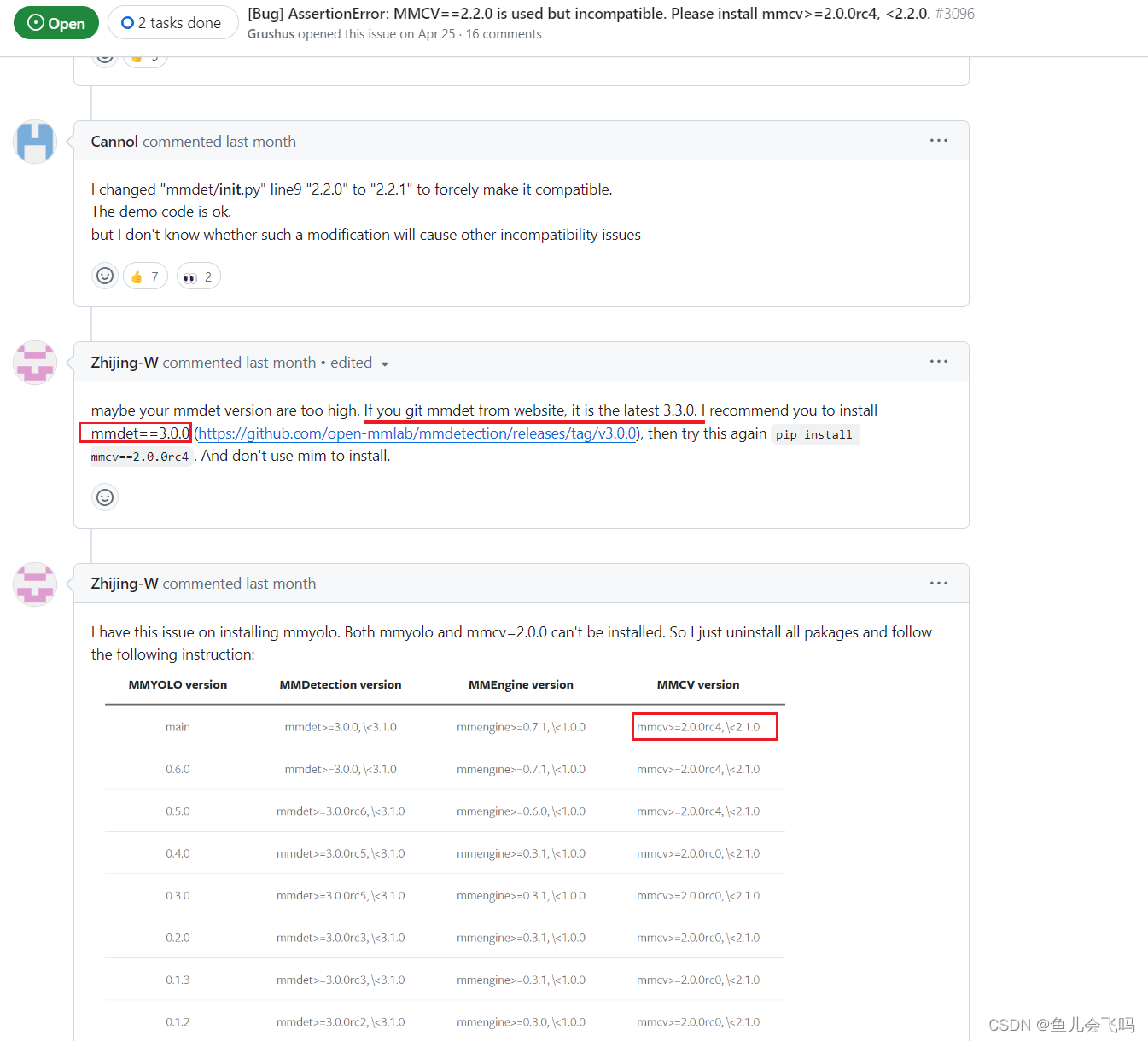The width and height of the screenshot is (1148, 1041).
Task: Toggle the thumbs-up reaction on the topmost comment
Action: tap(145, 55)
